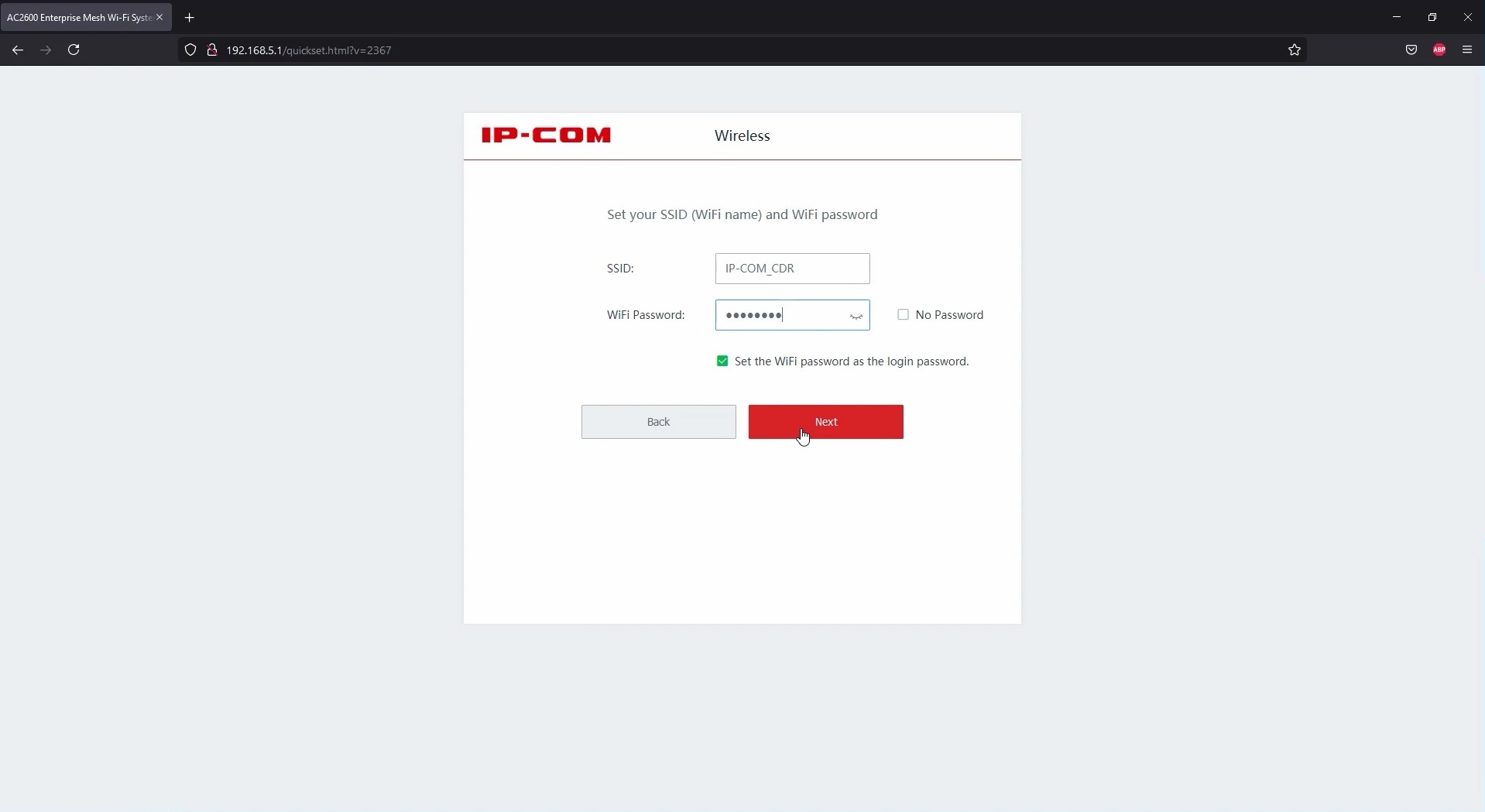
Task: Minimize the browser window
Action: click(x=1397, y=17)
